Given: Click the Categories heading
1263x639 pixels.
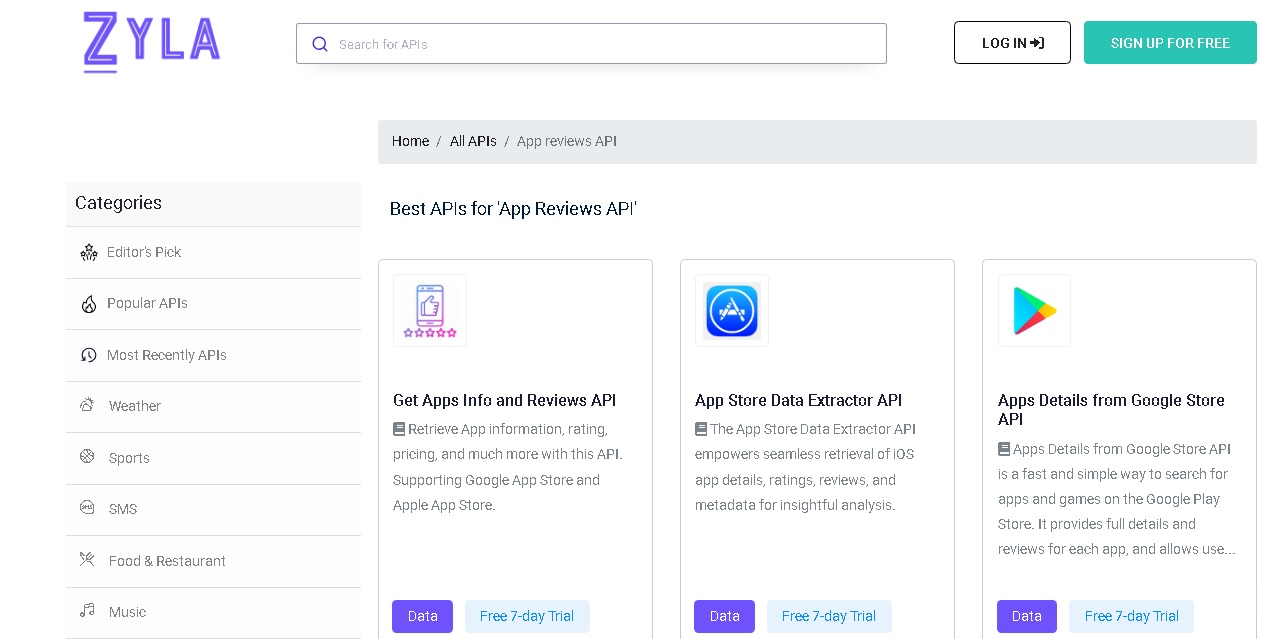Looking at the screenshot, I should (118, 203).
